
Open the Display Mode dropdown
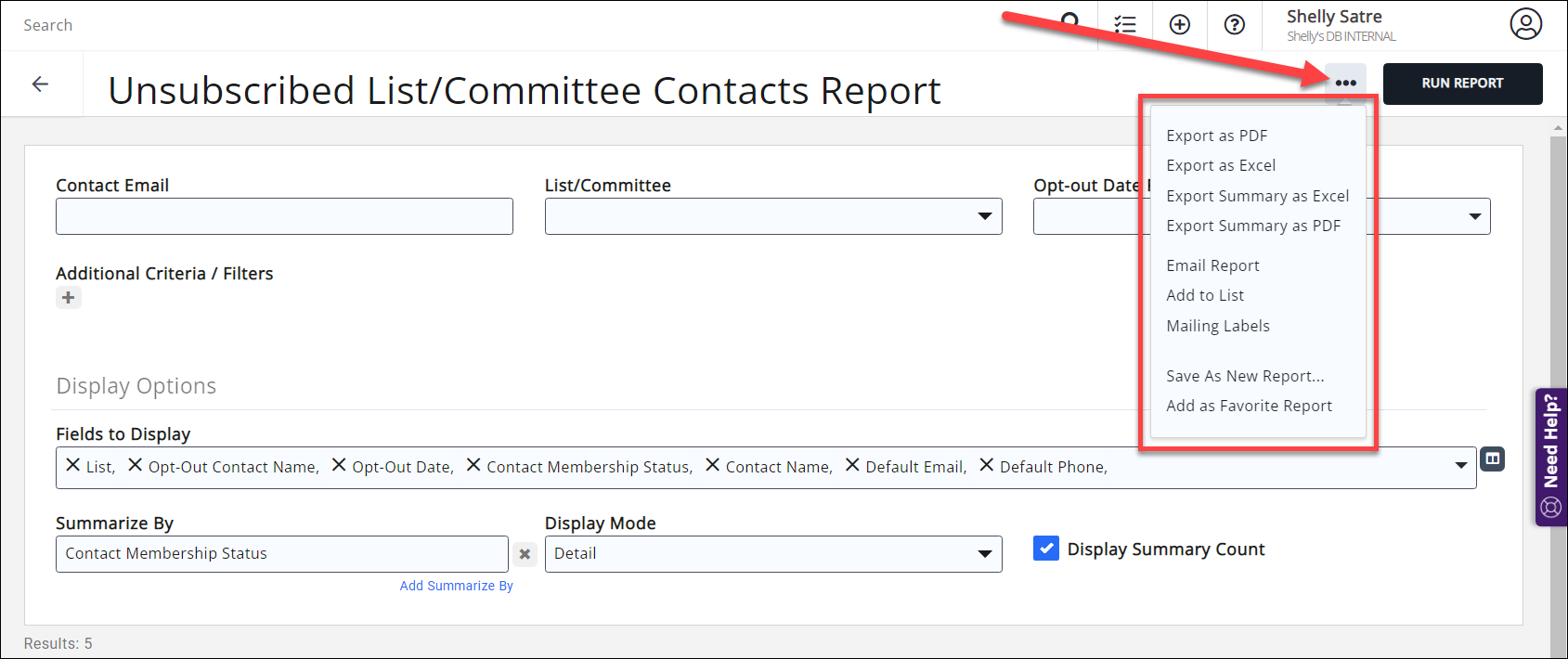pos(984,554)
